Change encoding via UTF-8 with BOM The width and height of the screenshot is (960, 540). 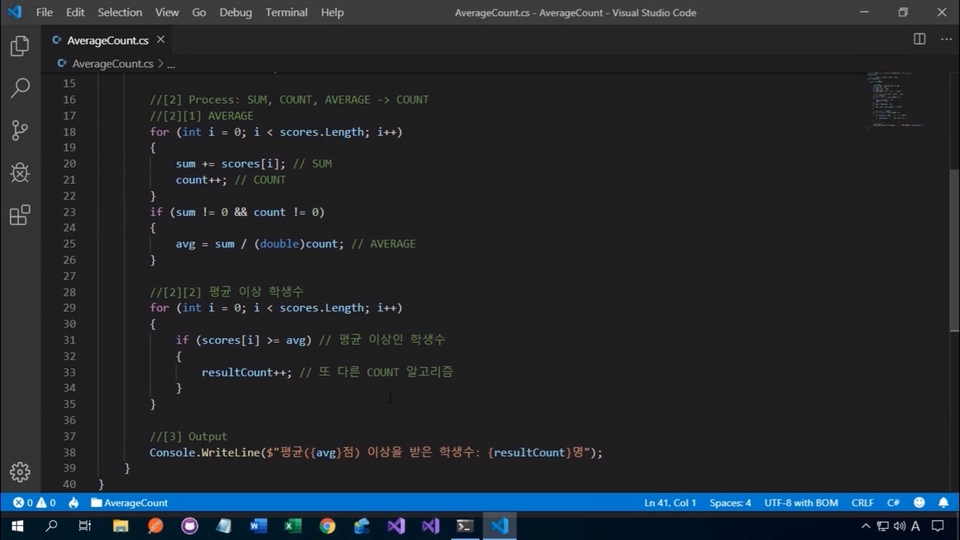tap(801, 503)
